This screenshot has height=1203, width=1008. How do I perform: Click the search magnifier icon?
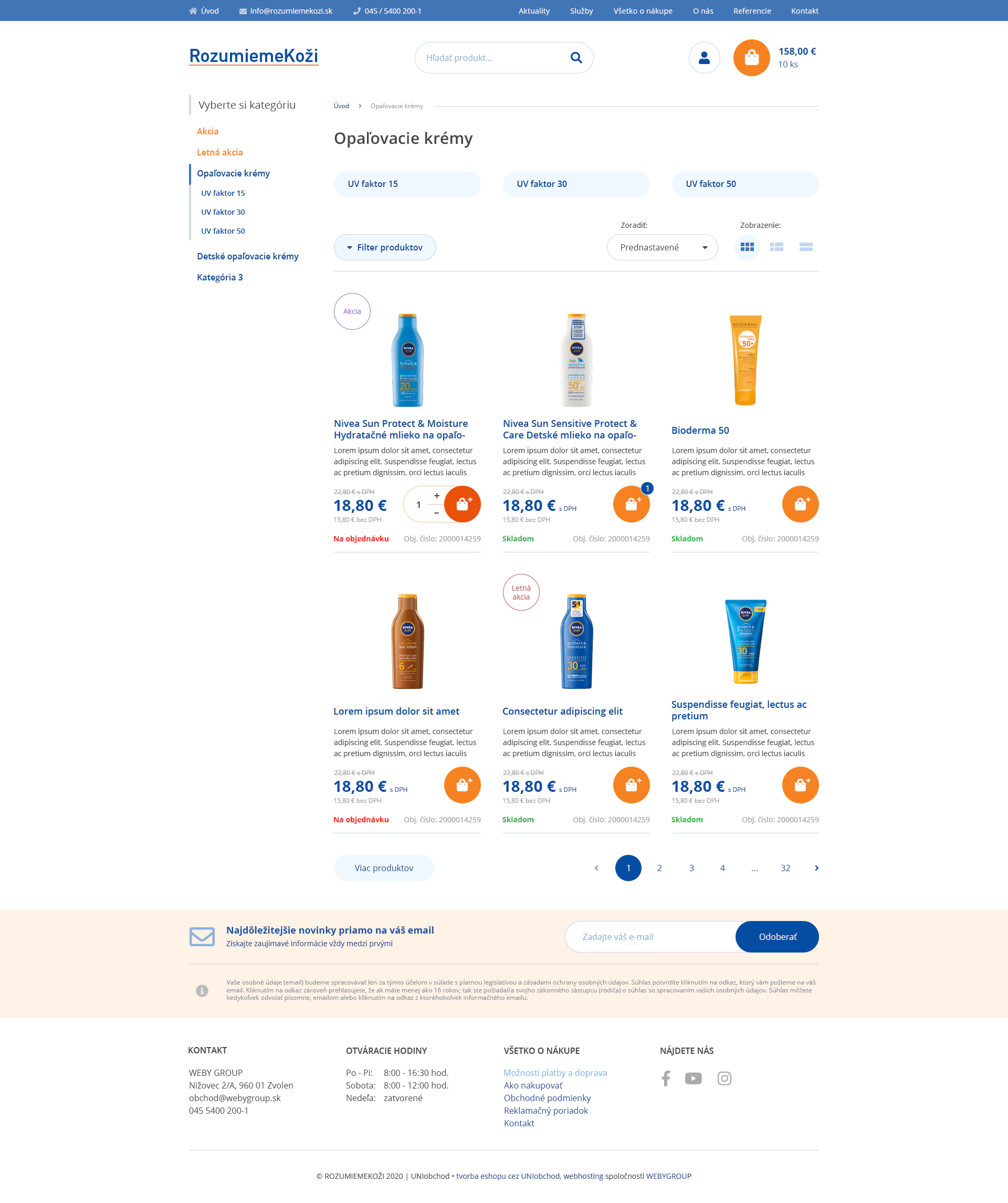(576, 58)
